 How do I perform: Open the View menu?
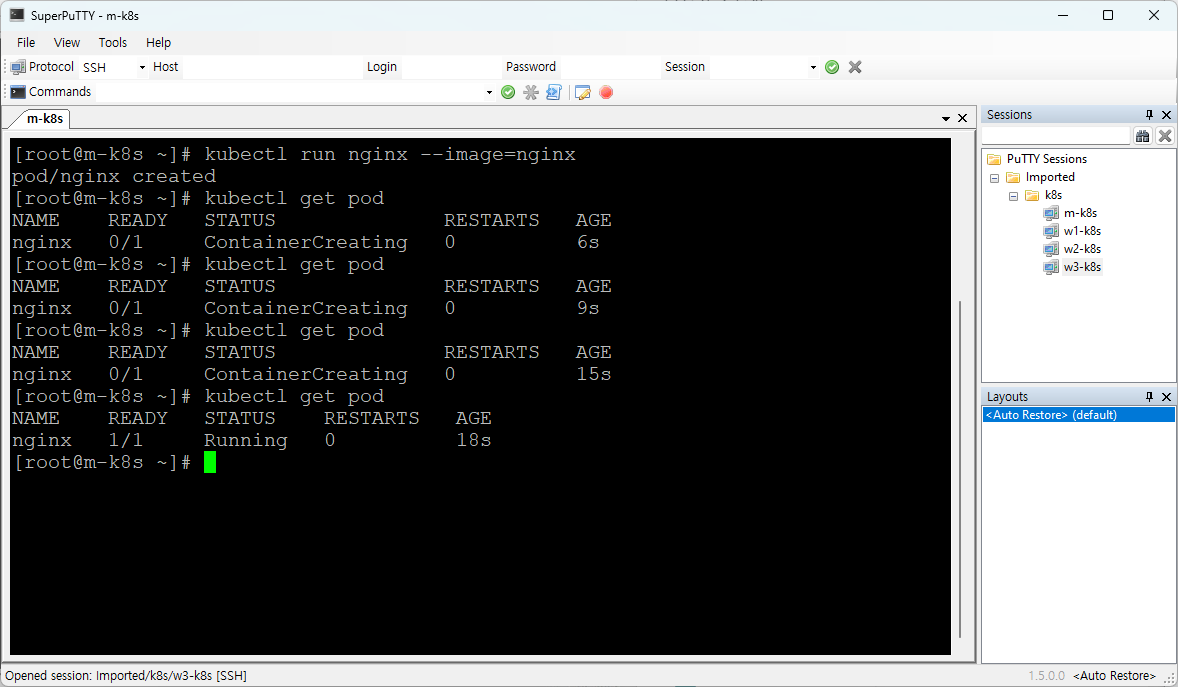pos(67,43)
